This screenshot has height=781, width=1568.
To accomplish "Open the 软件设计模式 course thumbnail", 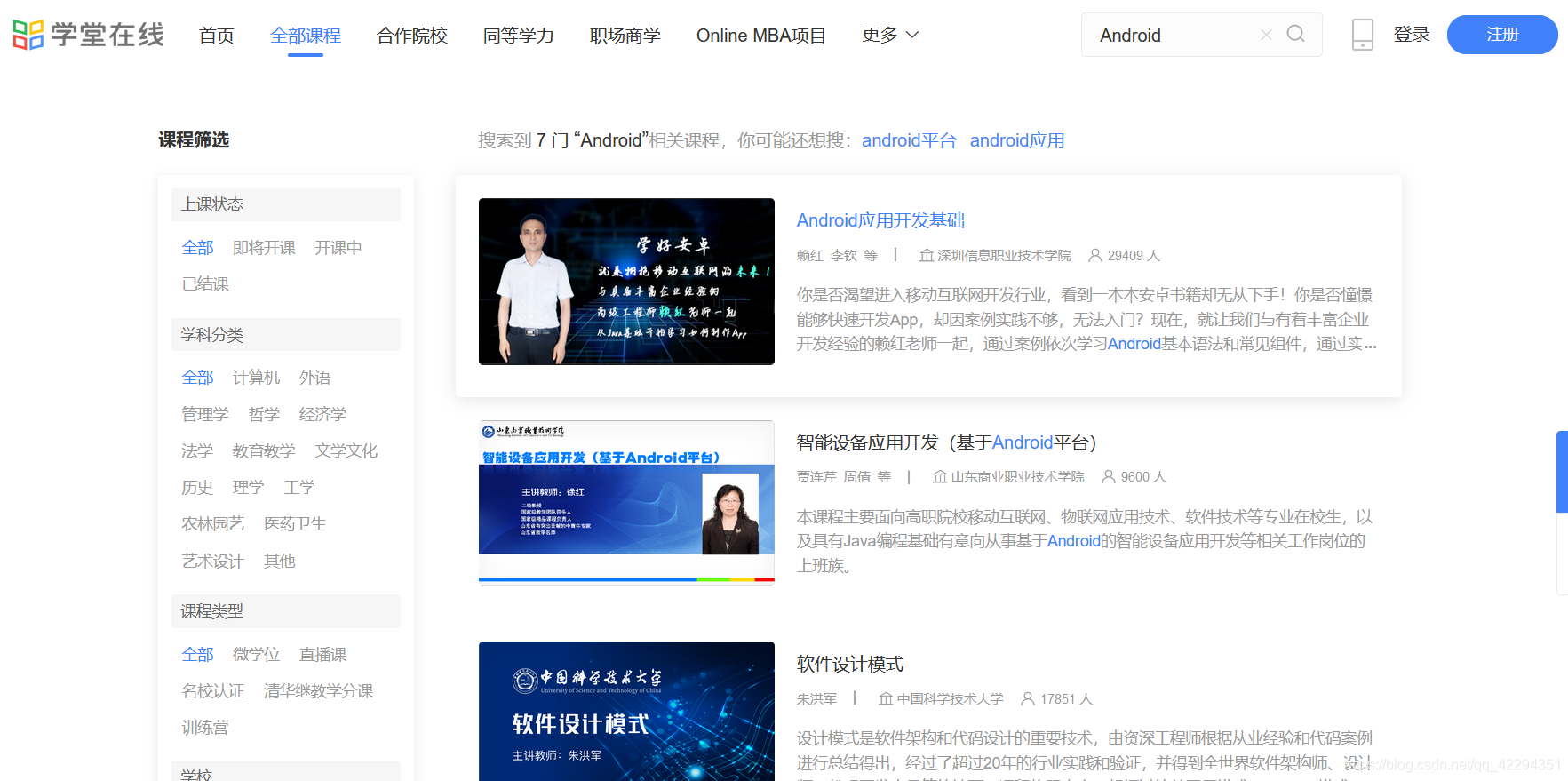I will (626, 711).
